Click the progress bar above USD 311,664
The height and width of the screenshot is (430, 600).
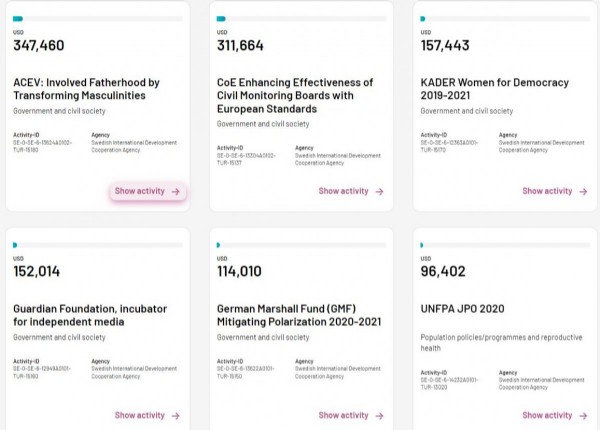[302, 18]
